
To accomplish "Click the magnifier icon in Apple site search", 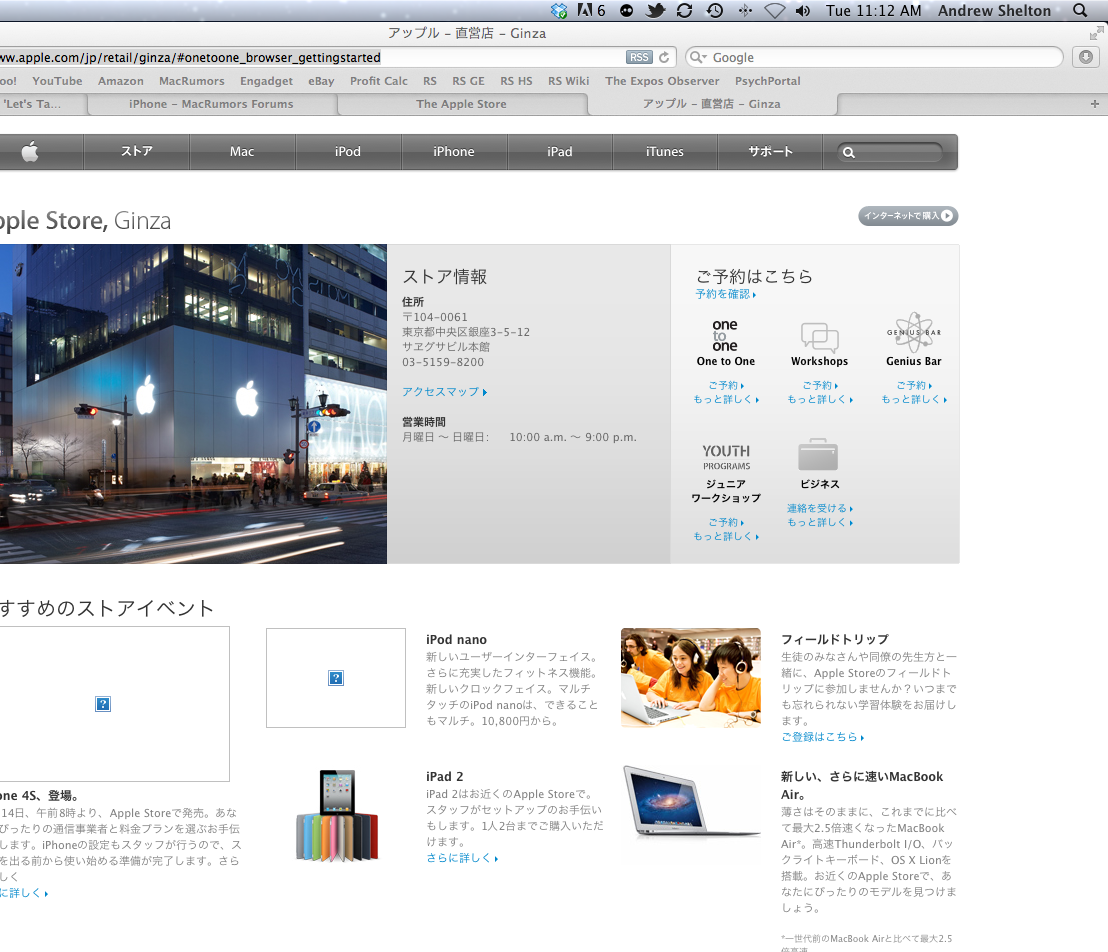I will [849, 152].
